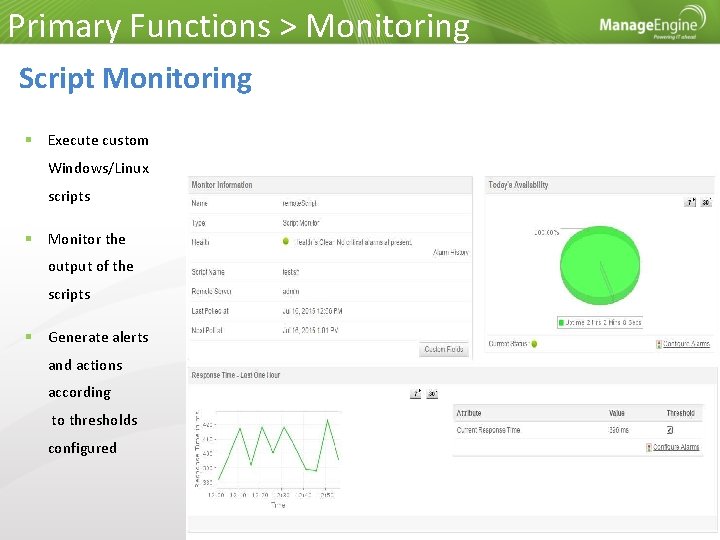The height and width of the screenshot is (540, 720).
Task: Open the Custom Fields button
Action: click(x=444, y=349)
